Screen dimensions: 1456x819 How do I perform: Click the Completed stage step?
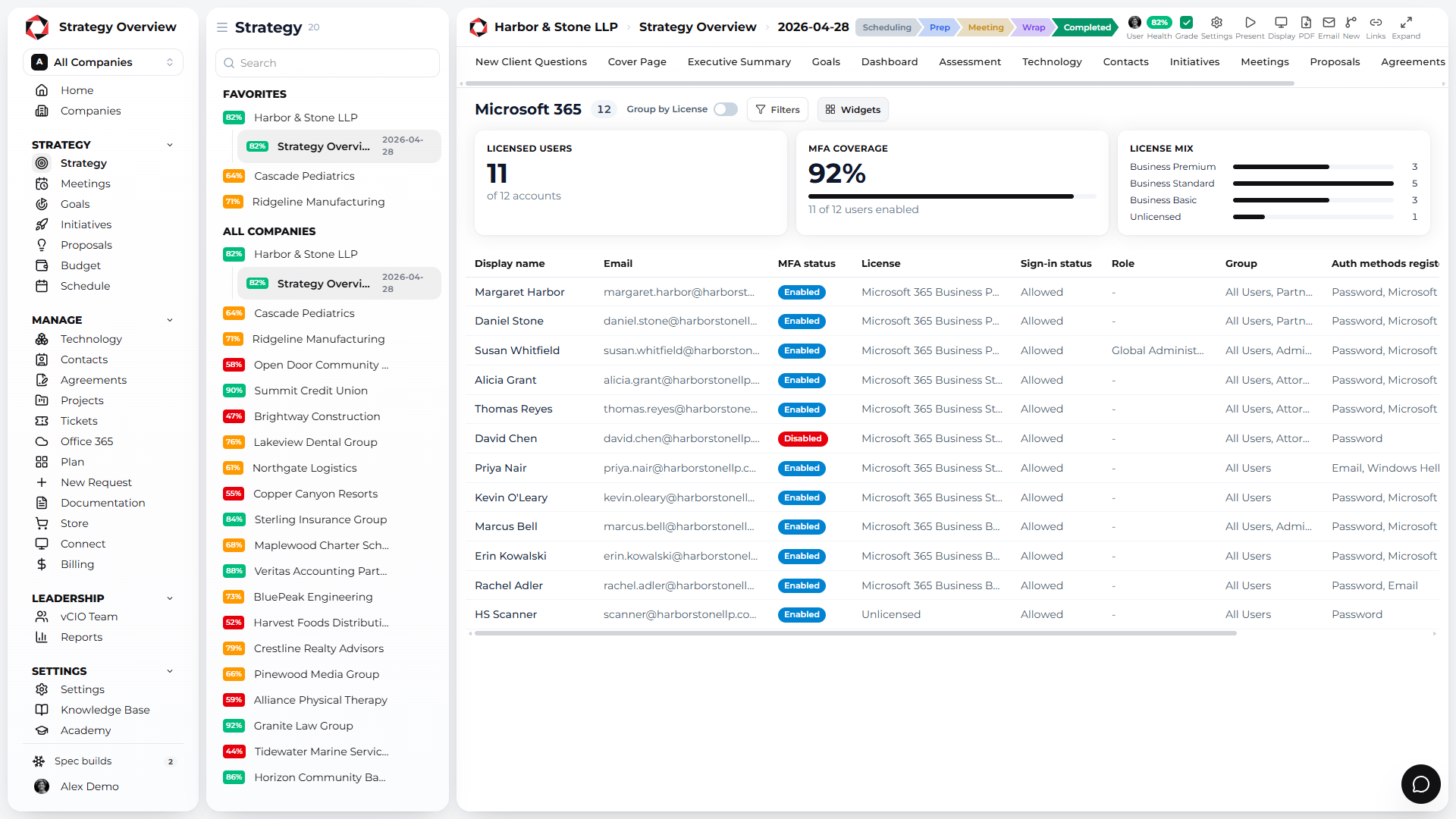[x=1087, y=27]
